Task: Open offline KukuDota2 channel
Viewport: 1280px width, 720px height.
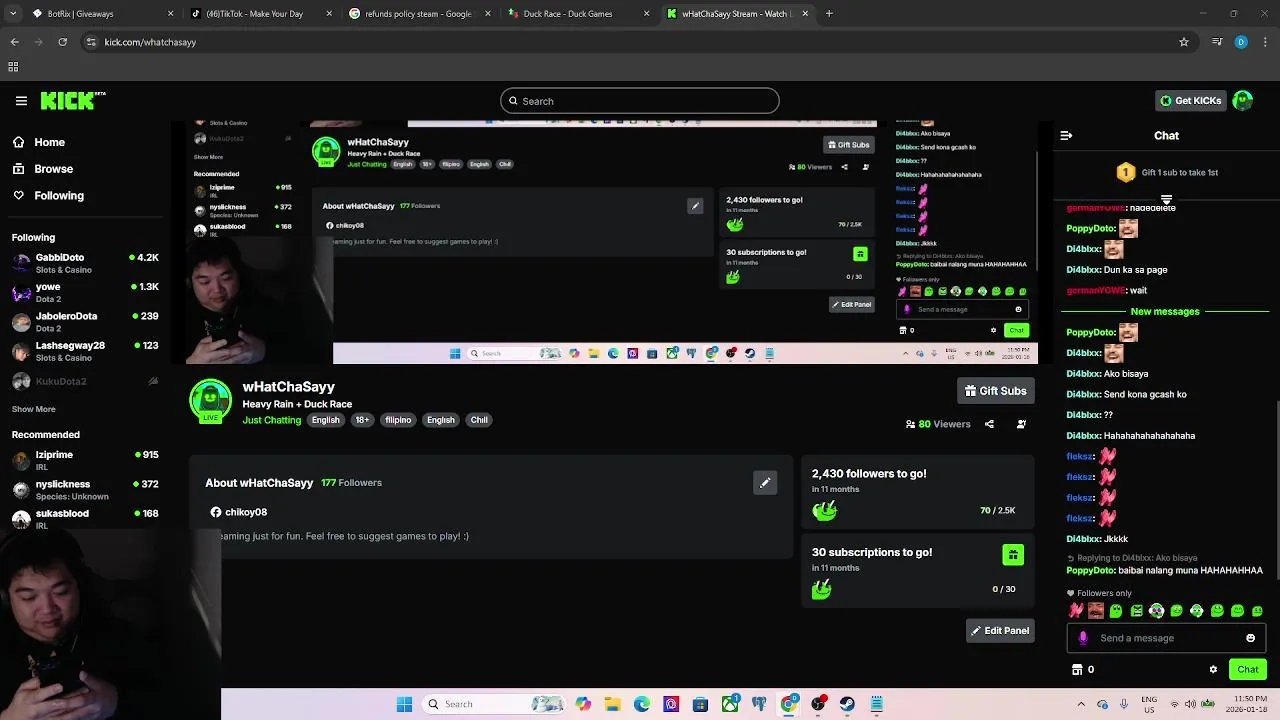Action: tap(85, 381)
